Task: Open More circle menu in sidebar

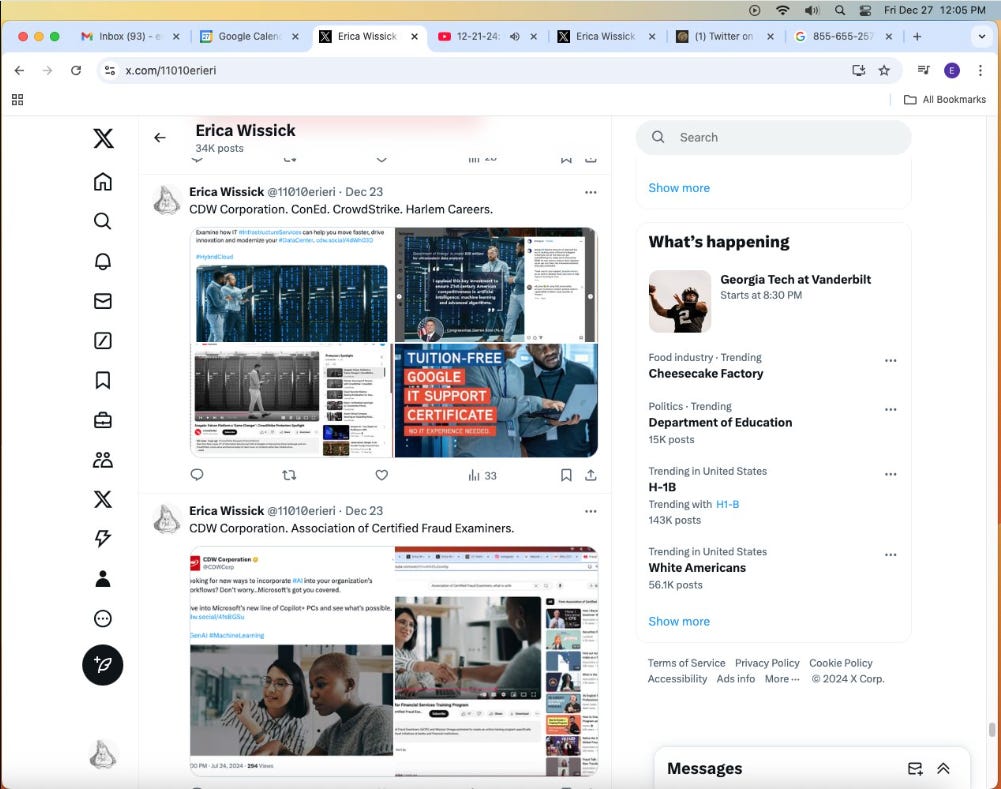Action: tap(103, 619)
